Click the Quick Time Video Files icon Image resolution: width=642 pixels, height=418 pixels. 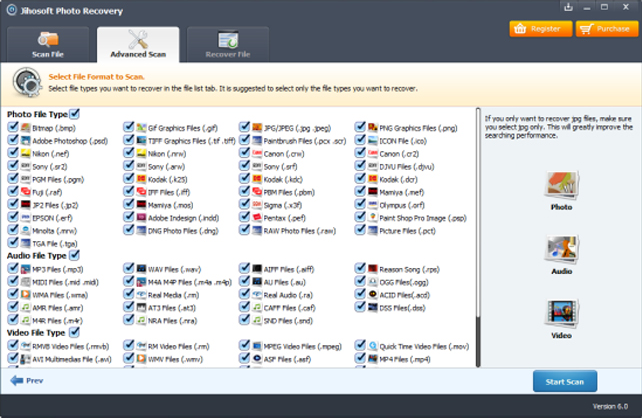coord(373,345)
